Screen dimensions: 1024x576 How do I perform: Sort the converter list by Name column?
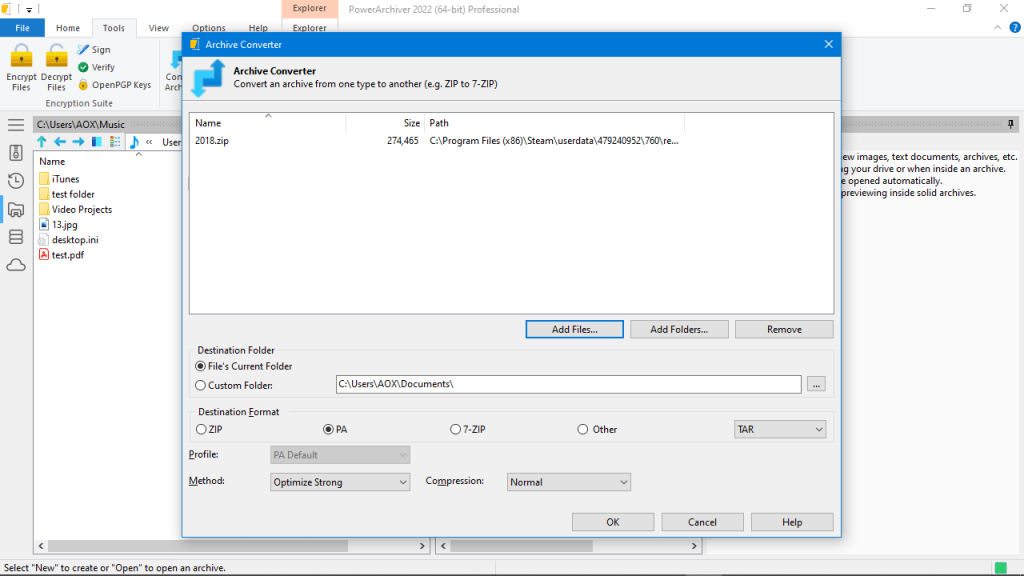click(x=268, y=123)
